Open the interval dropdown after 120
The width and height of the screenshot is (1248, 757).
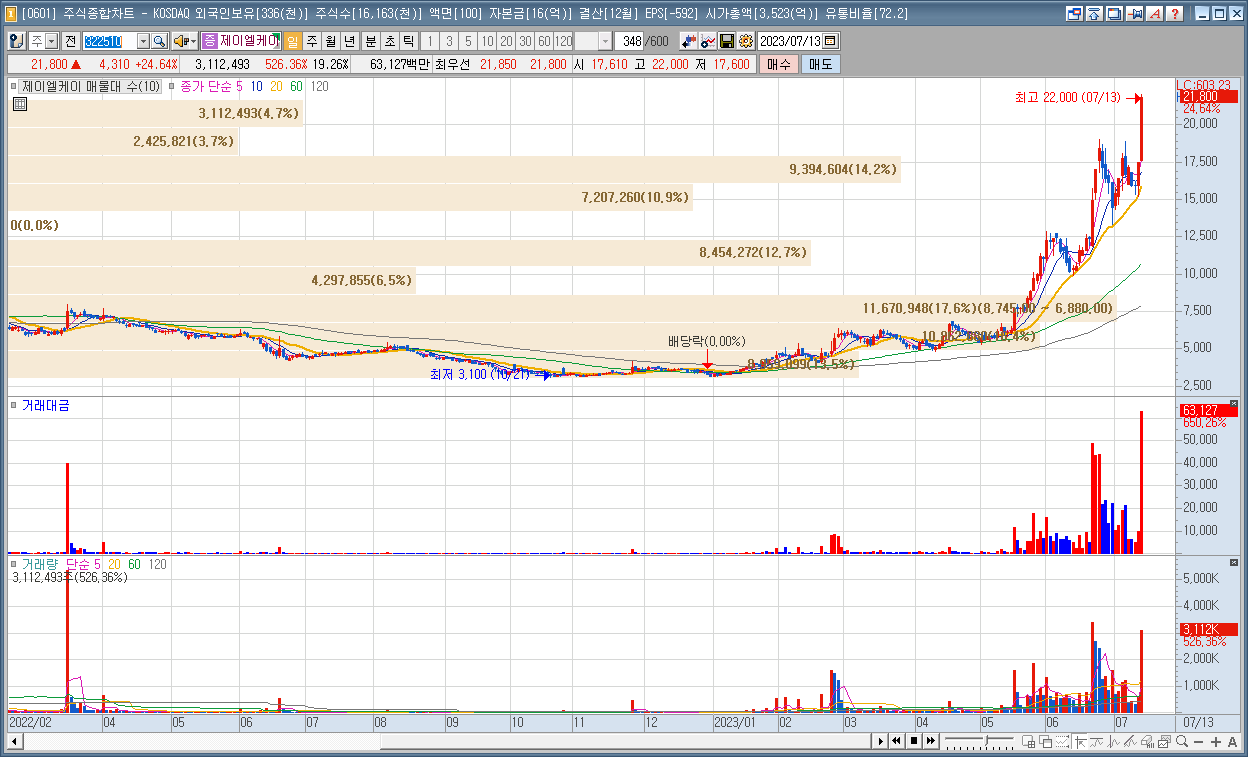coord(606,41)
